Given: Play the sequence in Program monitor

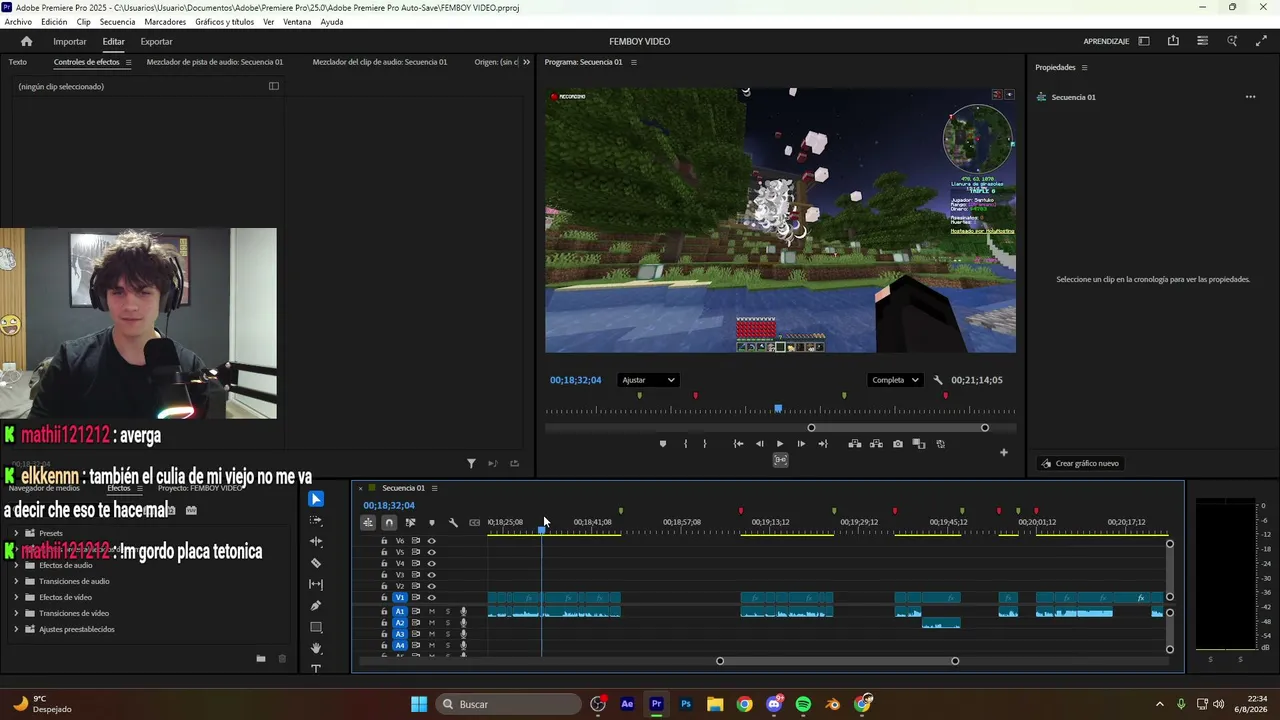Looking at the screenshot, I should (780, 444).
